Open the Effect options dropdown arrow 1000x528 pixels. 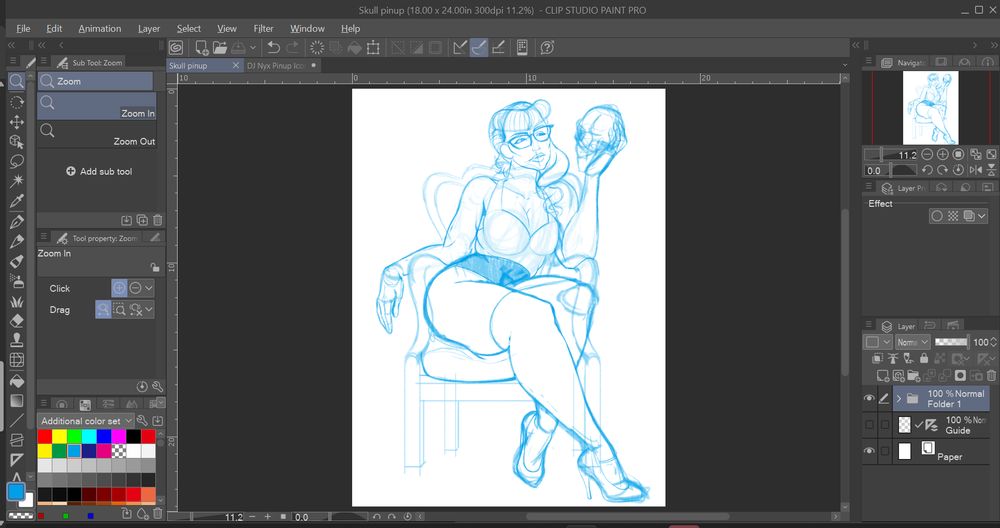[x=982, y=216]
